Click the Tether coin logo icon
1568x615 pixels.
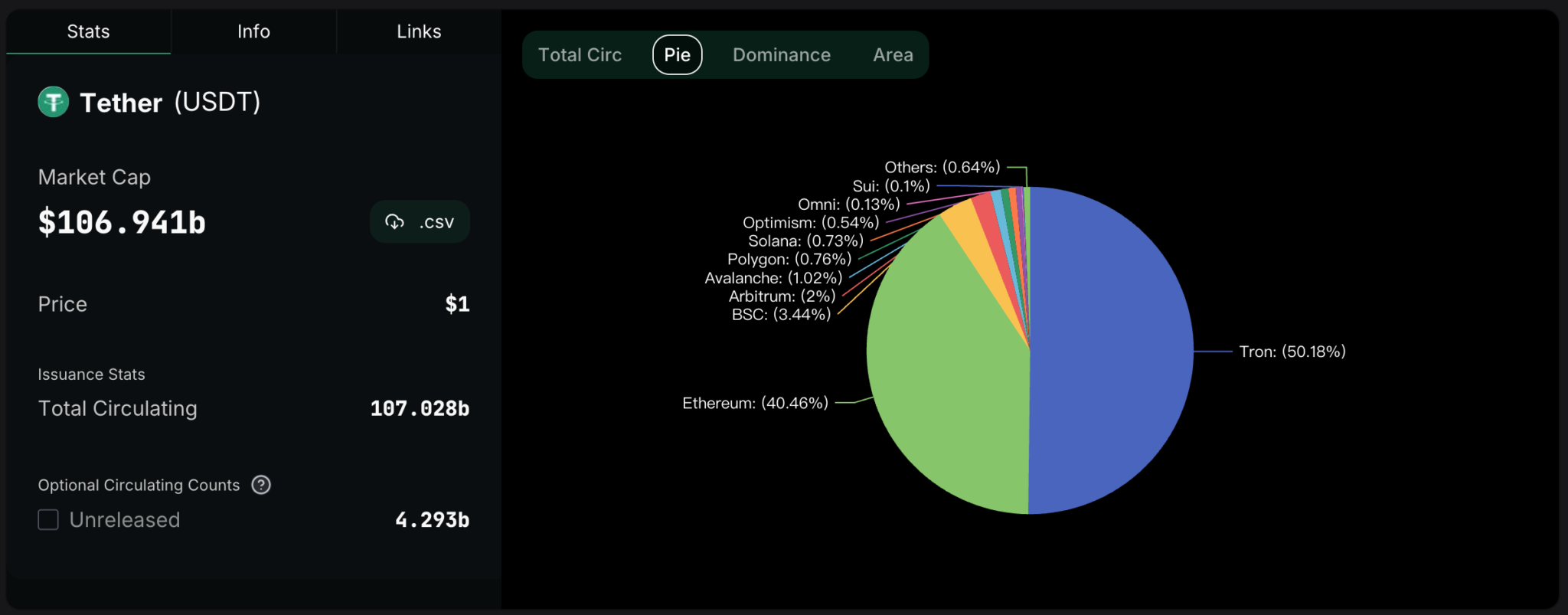click(x=54, y=102)
